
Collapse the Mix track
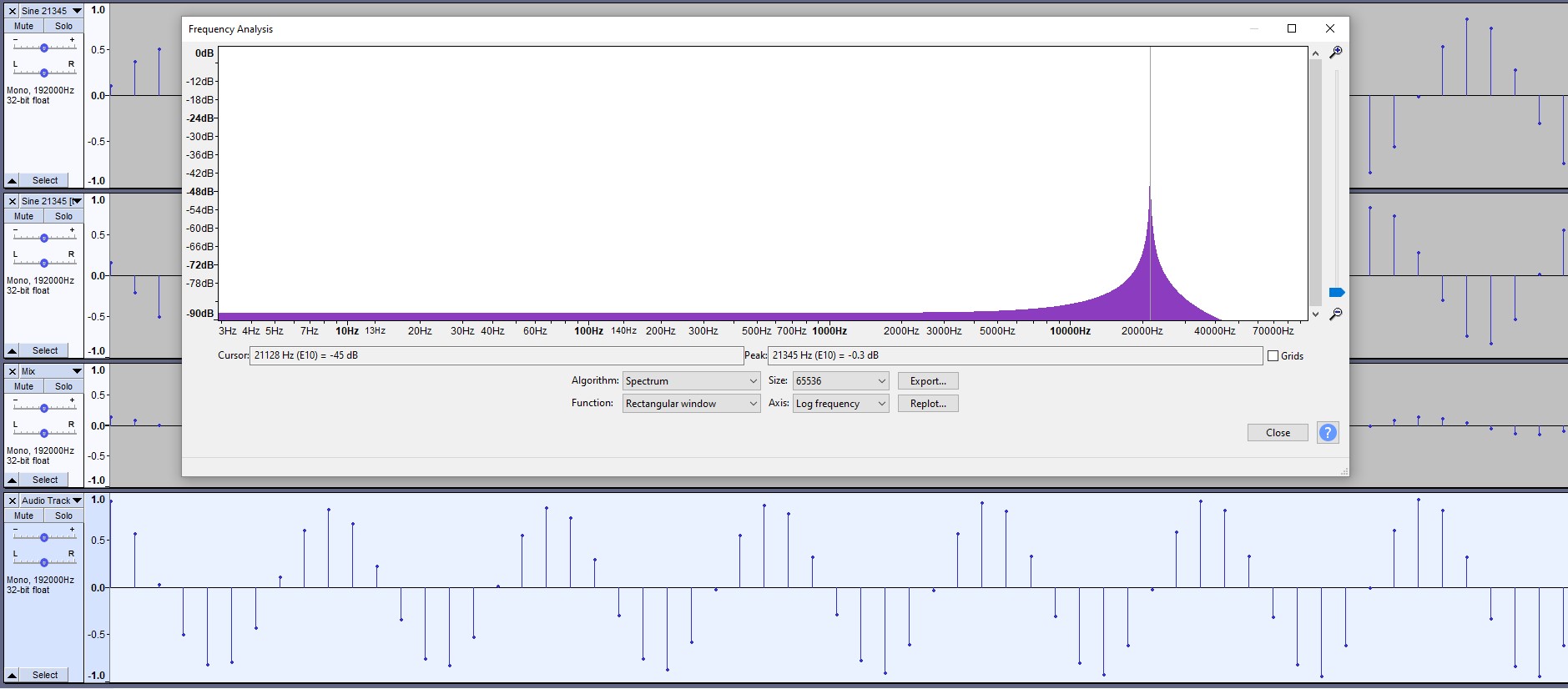(12, 480)
